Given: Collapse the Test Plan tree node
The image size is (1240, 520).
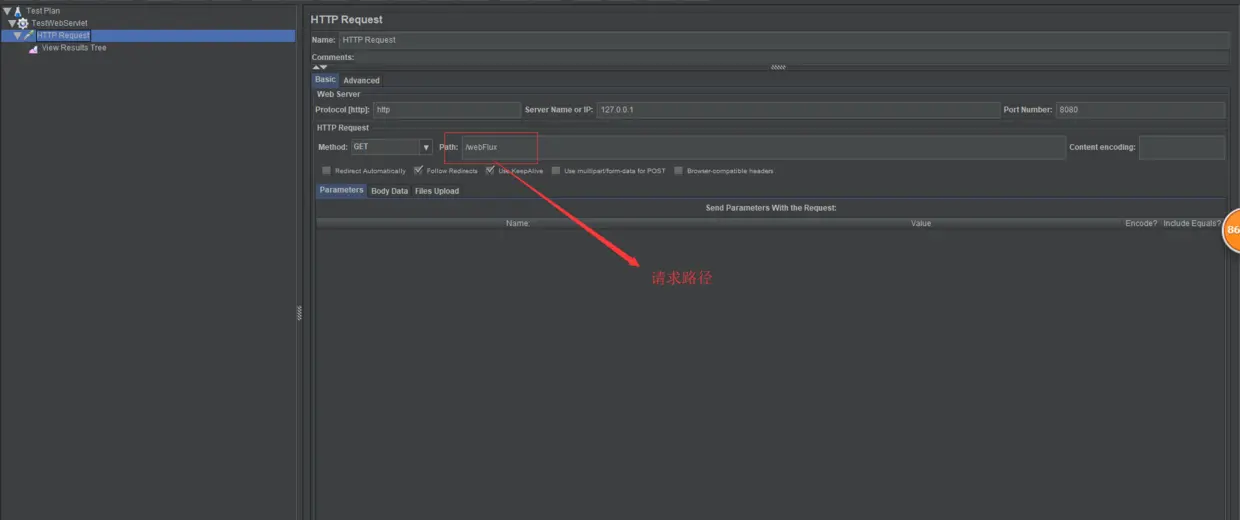Looking at the screenshot, I should pos(7,10).
